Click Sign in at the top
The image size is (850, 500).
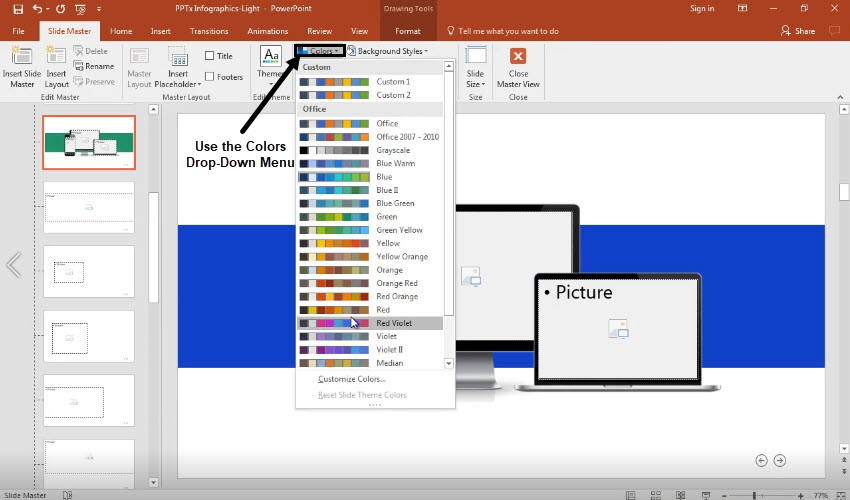702,8
